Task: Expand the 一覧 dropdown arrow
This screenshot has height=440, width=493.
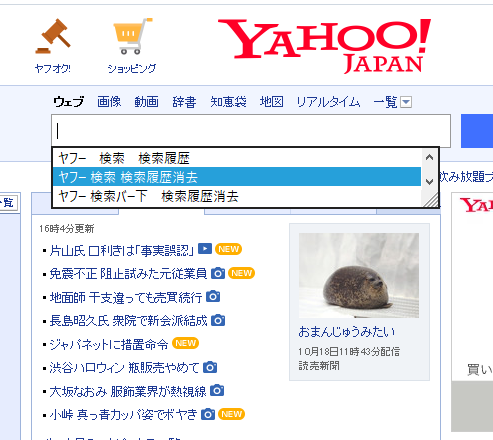Action: [406, 102]
